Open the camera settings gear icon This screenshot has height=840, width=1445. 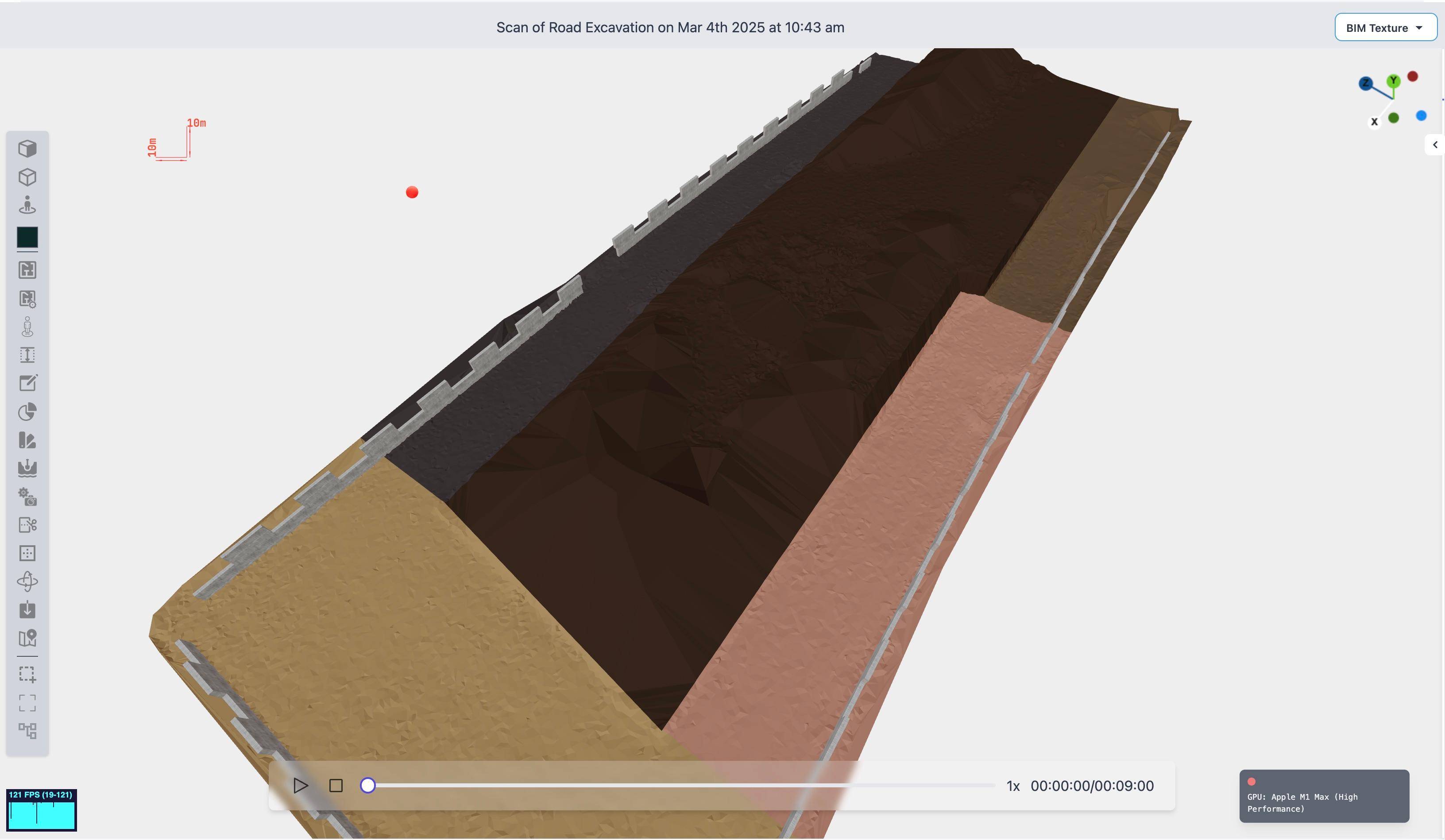27,497
